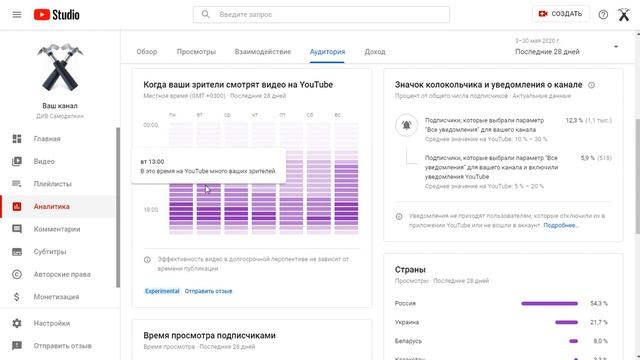Click the Ваш канал label
This screenshot has width=640, height=360.
[60, 106]
